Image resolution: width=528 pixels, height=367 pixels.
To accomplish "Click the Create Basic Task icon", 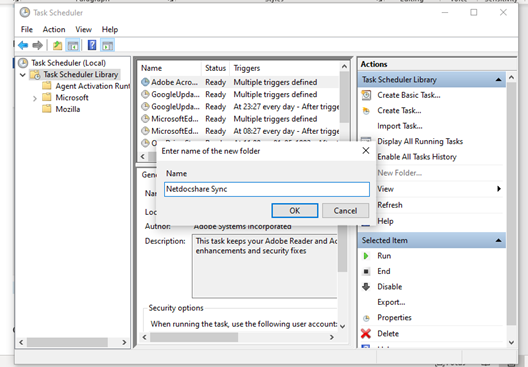I will [x=366, y=95].
